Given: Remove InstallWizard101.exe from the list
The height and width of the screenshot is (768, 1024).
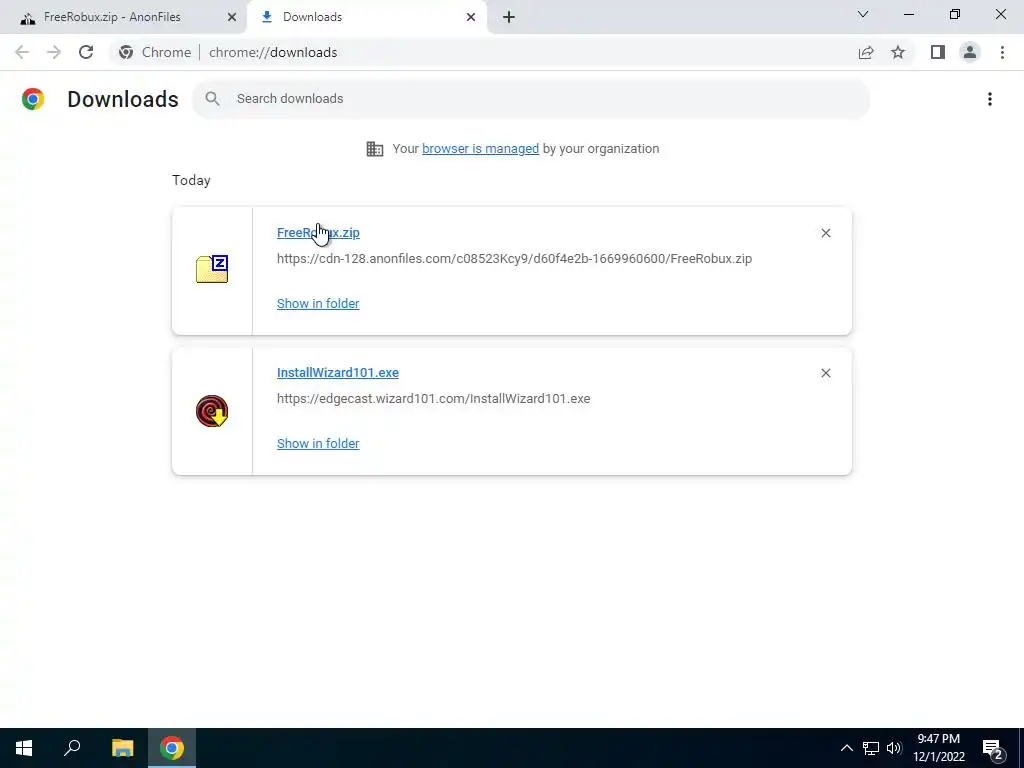Looking at the screenshot, I should pyautogui.click(x=825, y=373).
